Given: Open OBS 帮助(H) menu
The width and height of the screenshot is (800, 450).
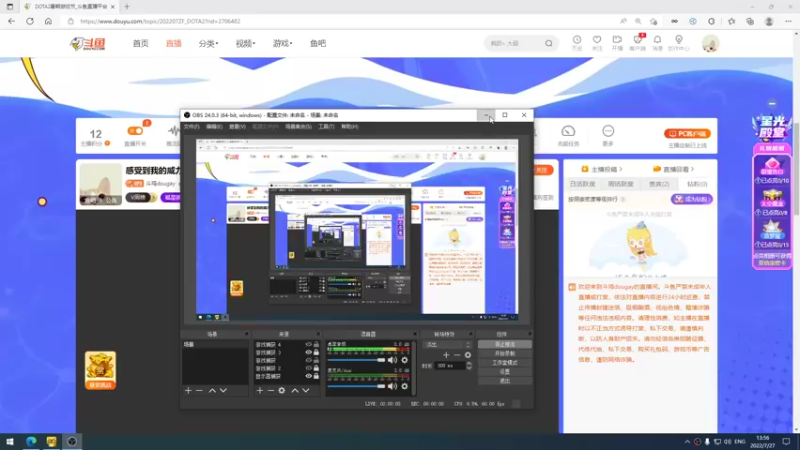Looking at the screenshot, I should (349, 127).
